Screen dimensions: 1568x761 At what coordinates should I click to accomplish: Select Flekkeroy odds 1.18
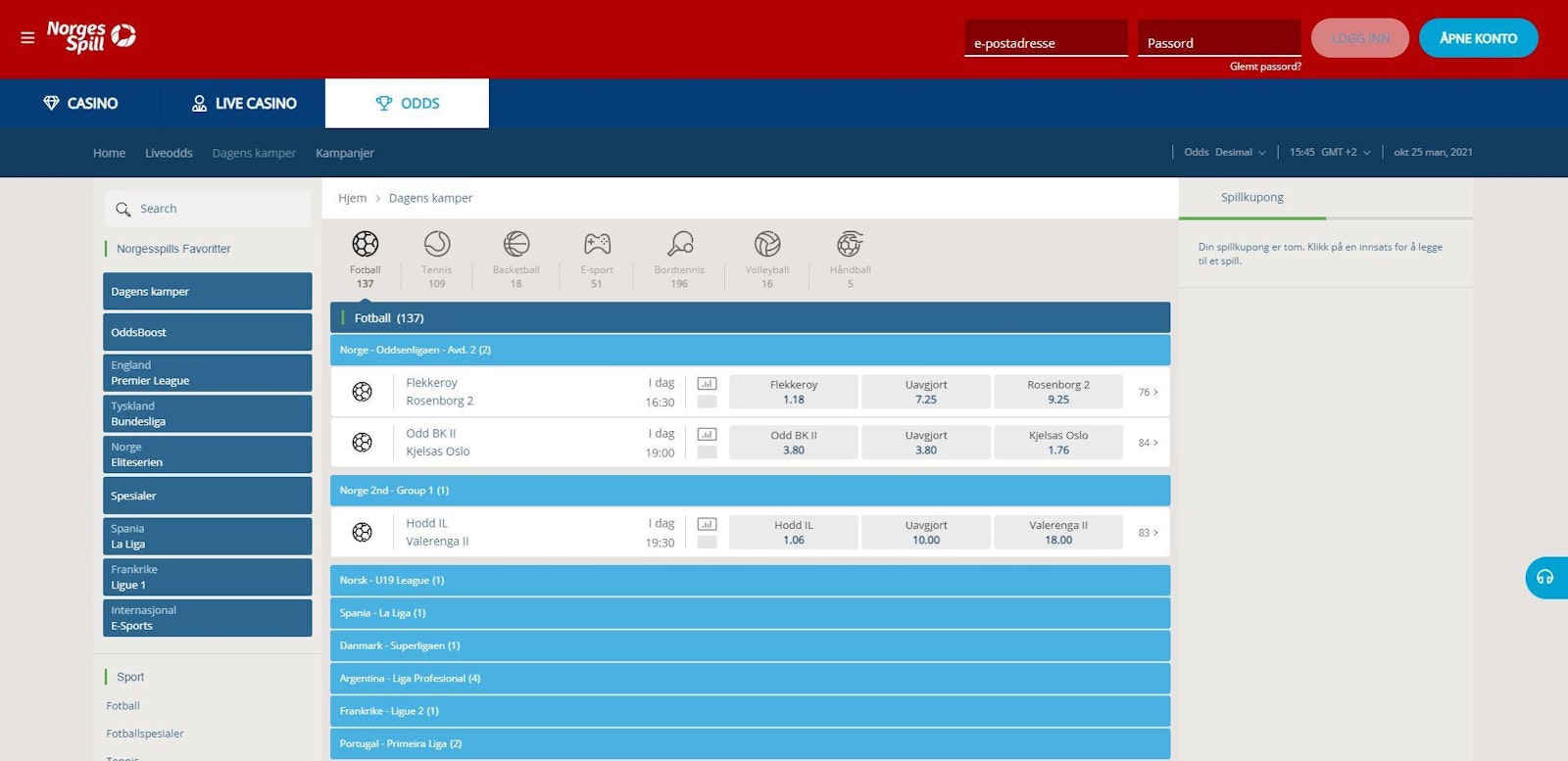[794, 392]
